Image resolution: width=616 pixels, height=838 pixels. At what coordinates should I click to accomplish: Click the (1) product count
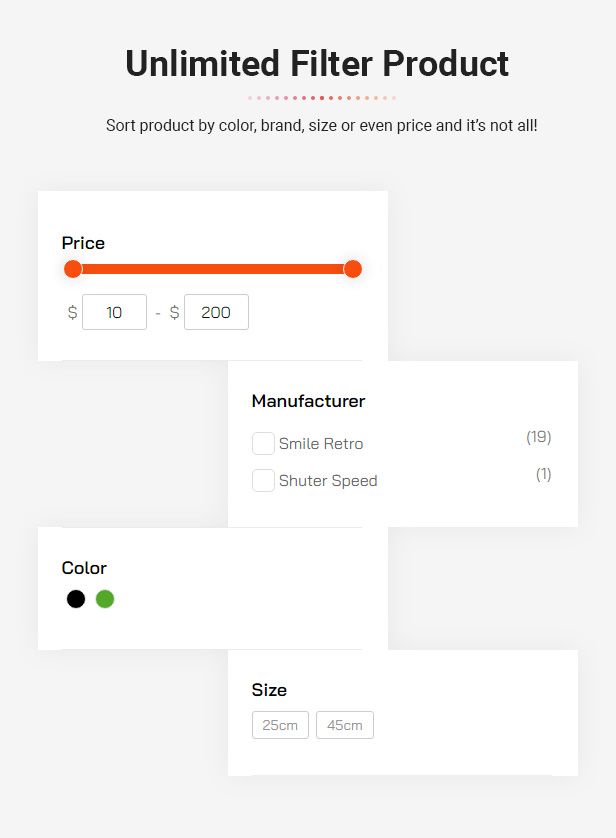point(543,474)
